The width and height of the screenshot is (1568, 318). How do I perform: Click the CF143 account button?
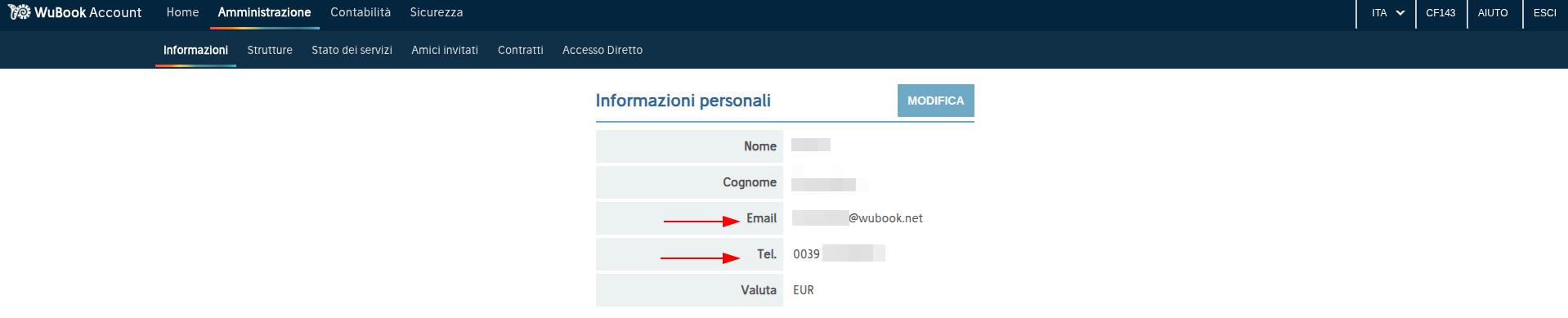pos(1440,13)
